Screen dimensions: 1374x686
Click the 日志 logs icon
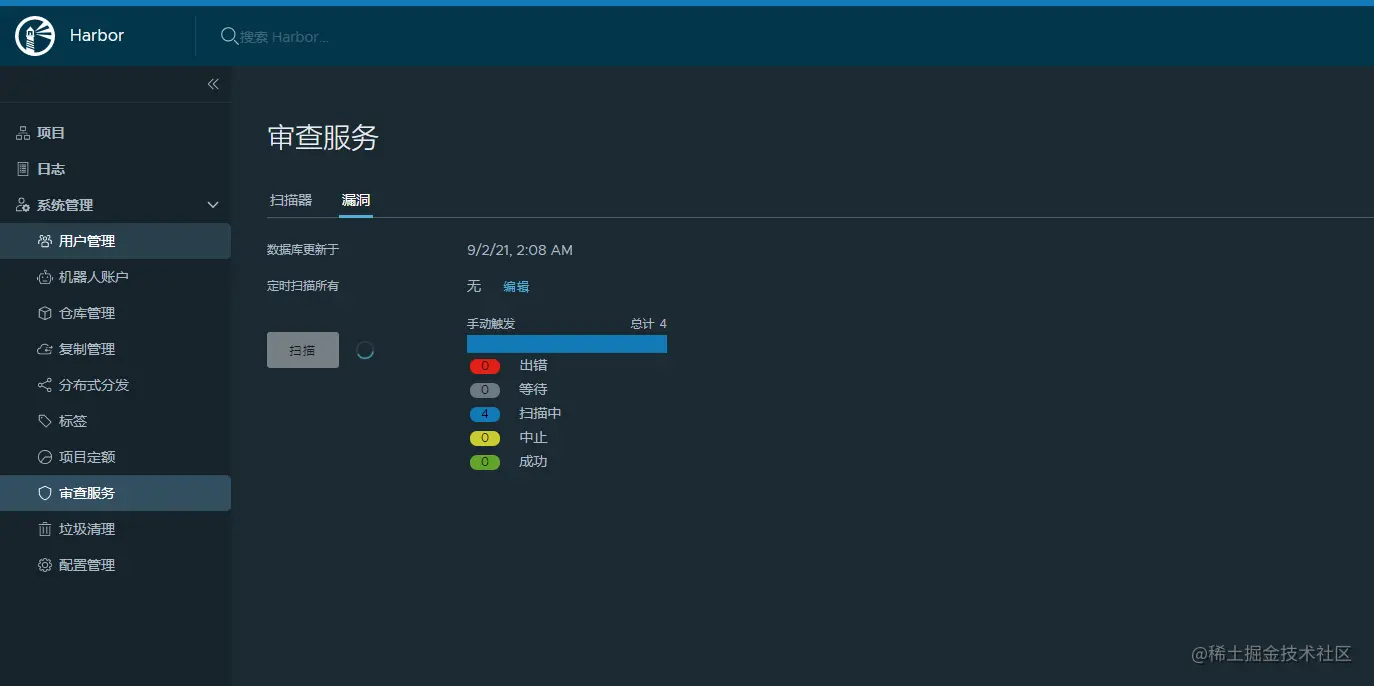tap(23, 169)
